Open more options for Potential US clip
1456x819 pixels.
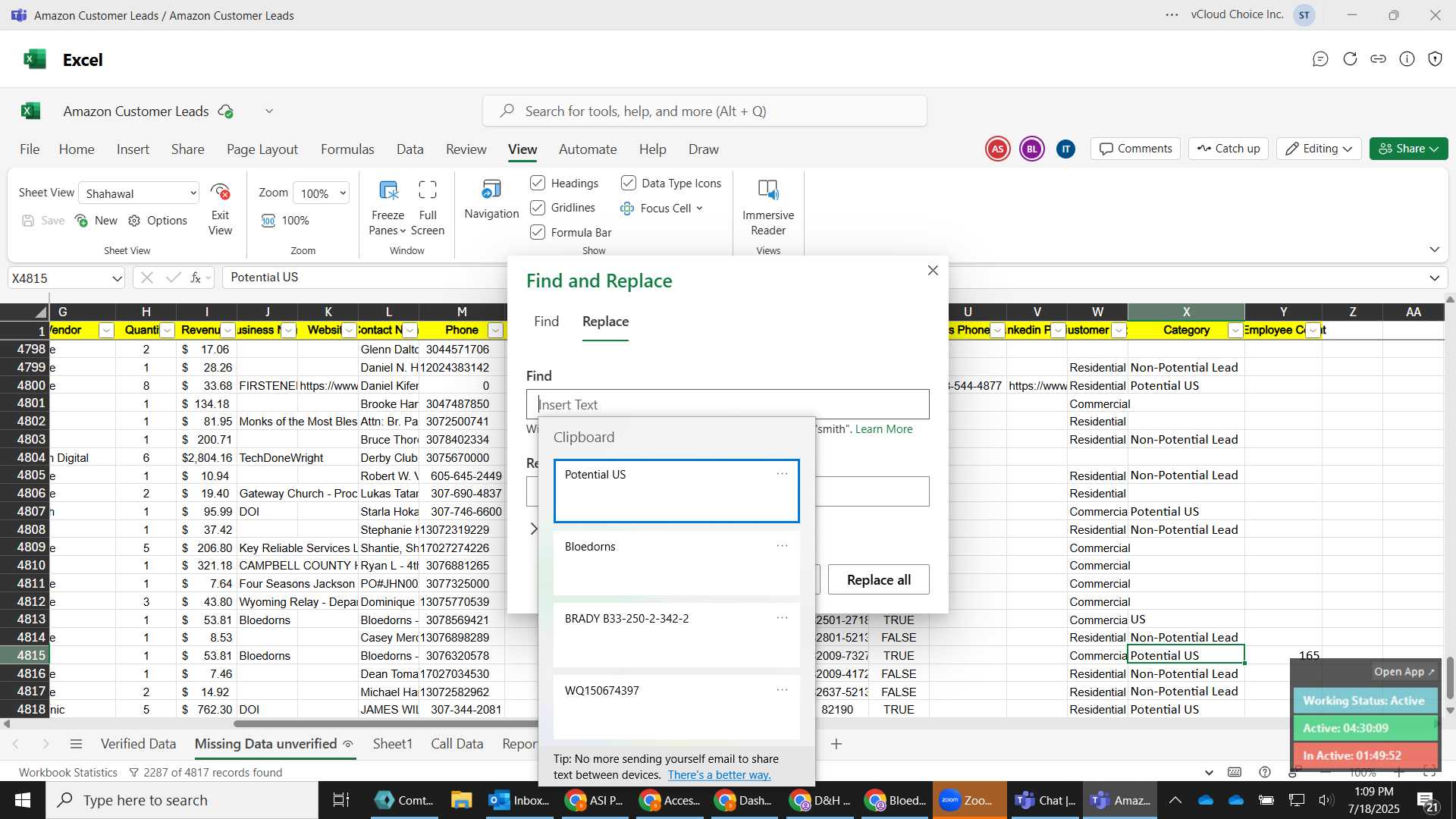point(782,474)
